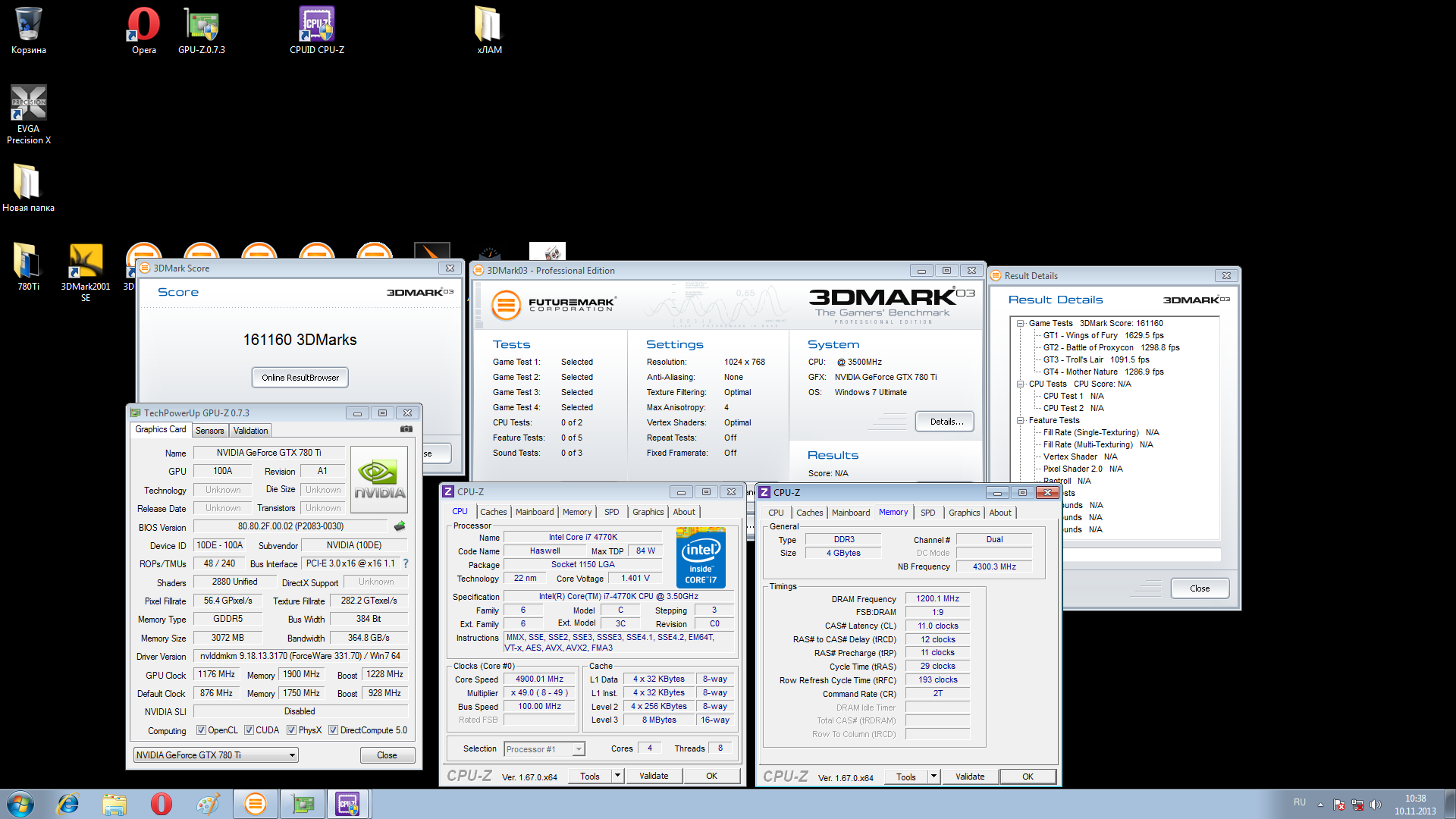Image resolution: width=1456 pixels, height=819 pixels.
Task: Launch Opera from desktop shortcut
Action: 143,30
